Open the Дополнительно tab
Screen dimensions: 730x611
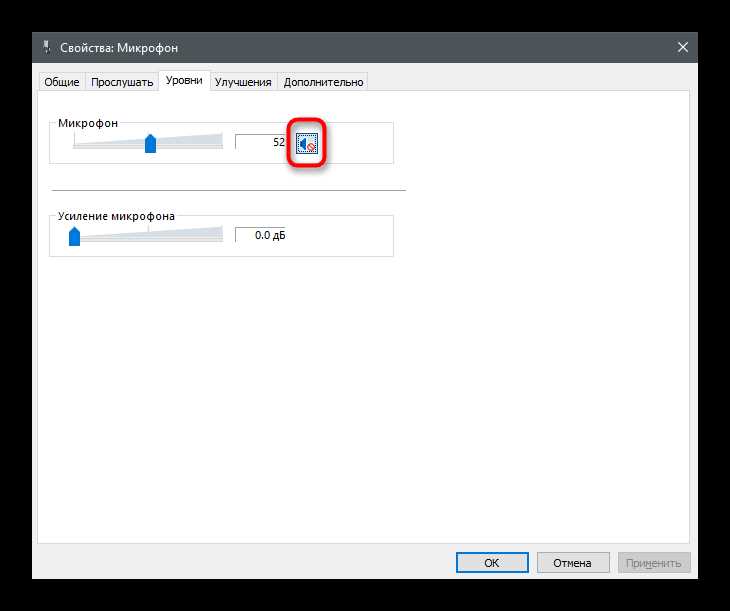[323, 82]
